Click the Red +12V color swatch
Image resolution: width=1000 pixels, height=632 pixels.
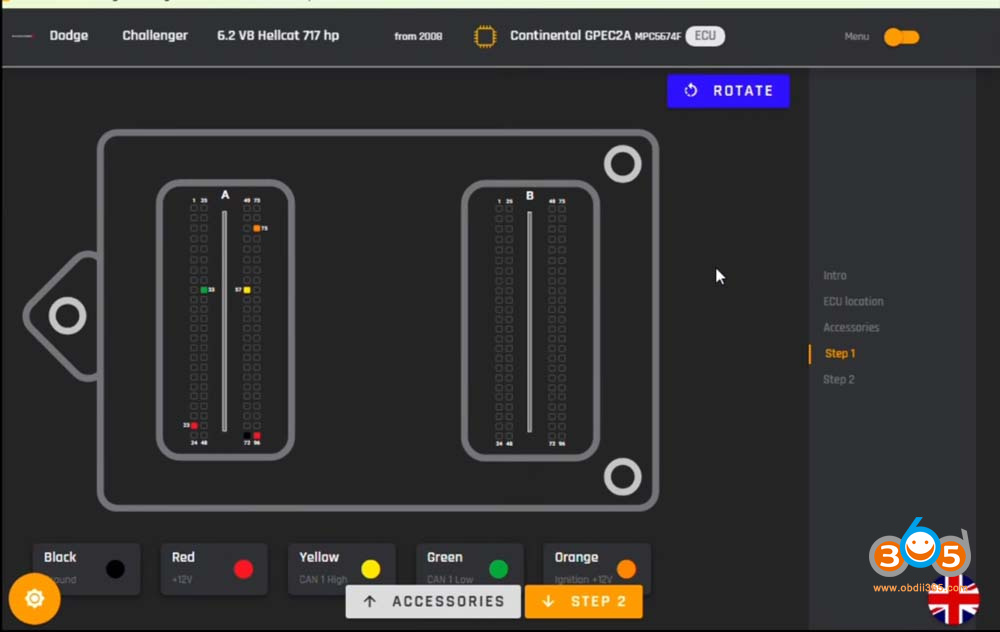click(x=243, y=569)
